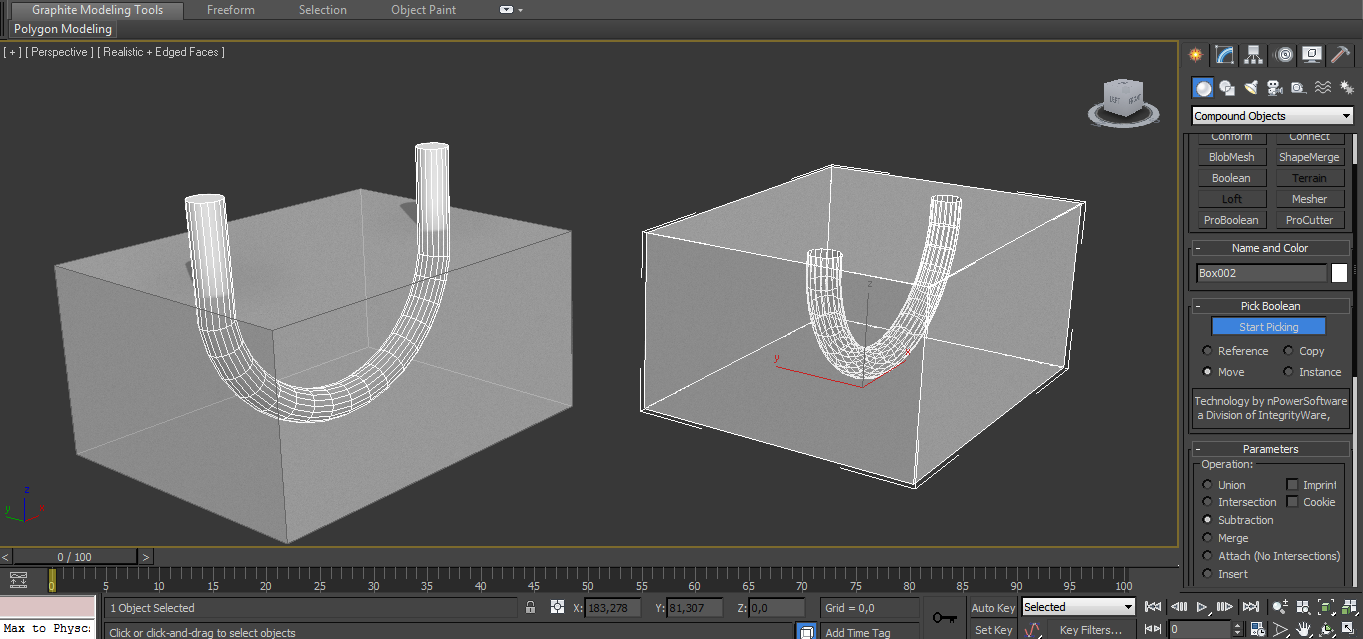The image size is (1363, 639).
Task: Click the Zoom tool magnifier icon
Action: pos(1280,607)
